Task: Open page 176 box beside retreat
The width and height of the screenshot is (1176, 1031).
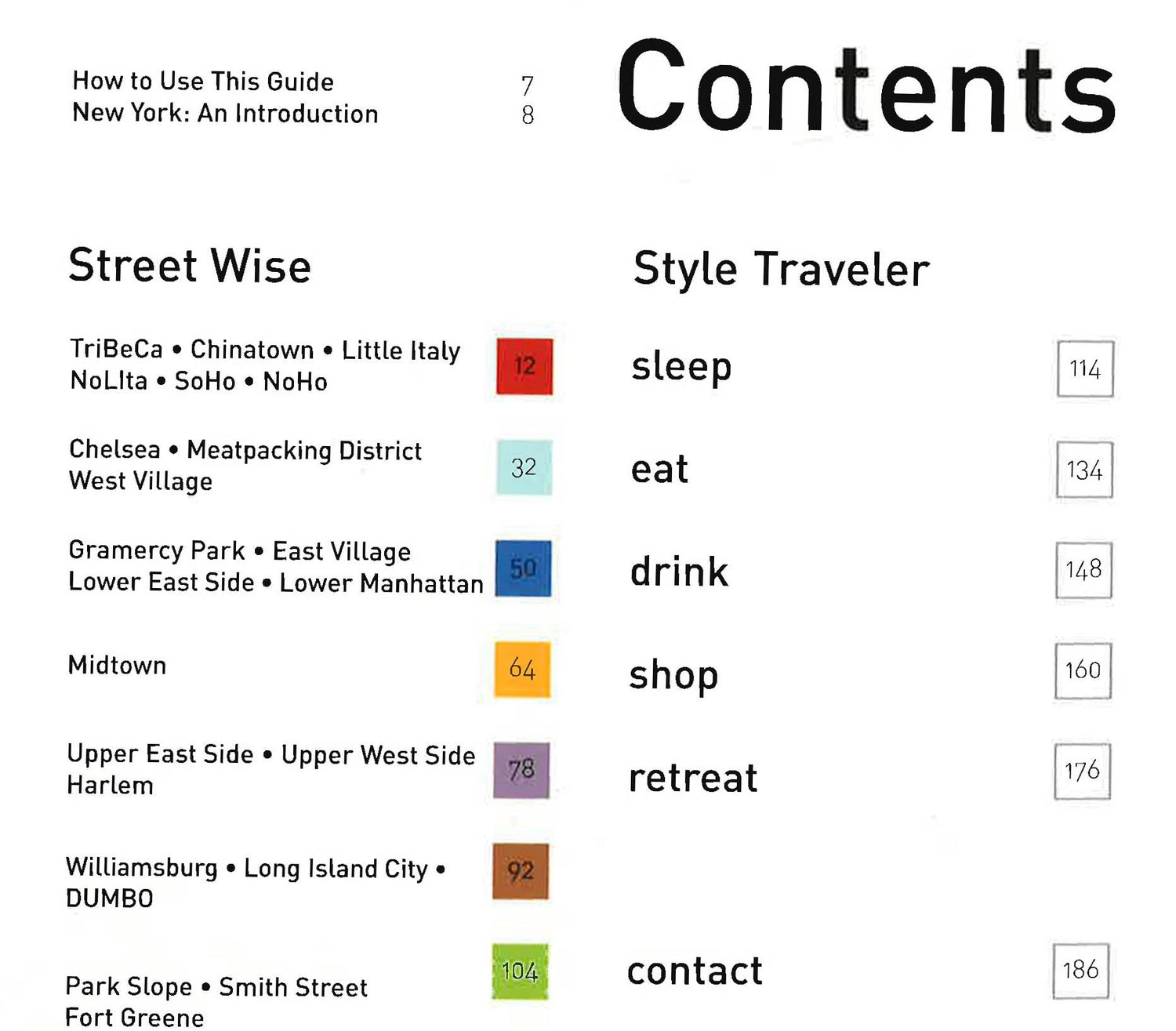Action: point(1082,771)
